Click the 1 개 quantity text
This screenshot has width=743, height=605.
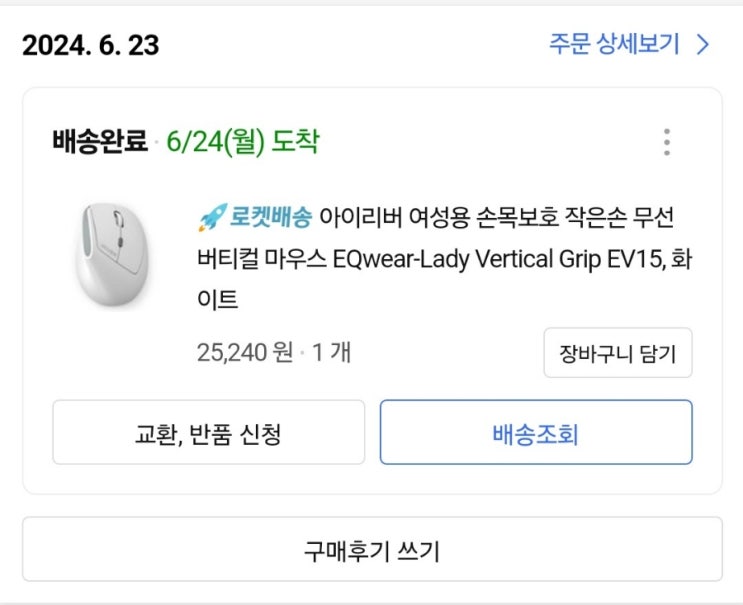pos(331,351)
